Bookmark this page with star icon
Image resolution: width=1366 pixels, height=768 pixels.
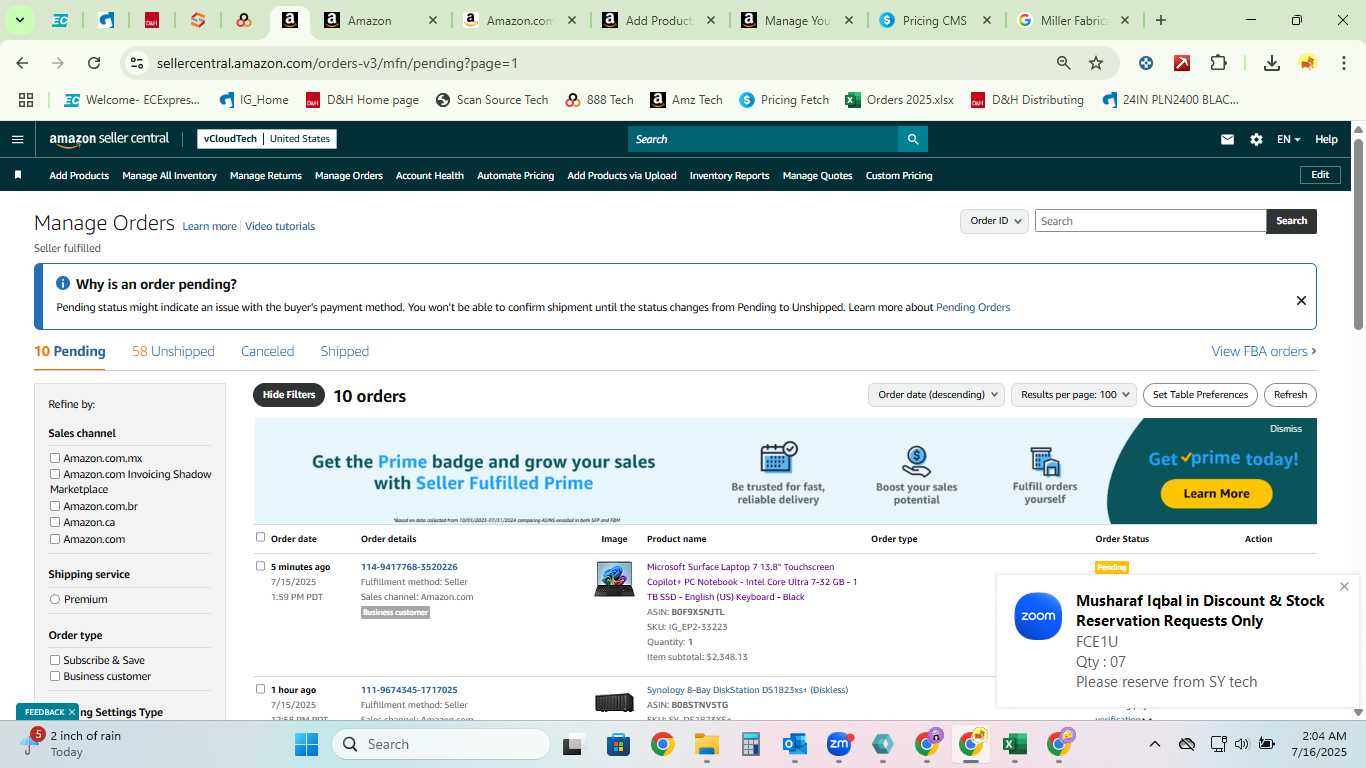(x=1096, y=63)
